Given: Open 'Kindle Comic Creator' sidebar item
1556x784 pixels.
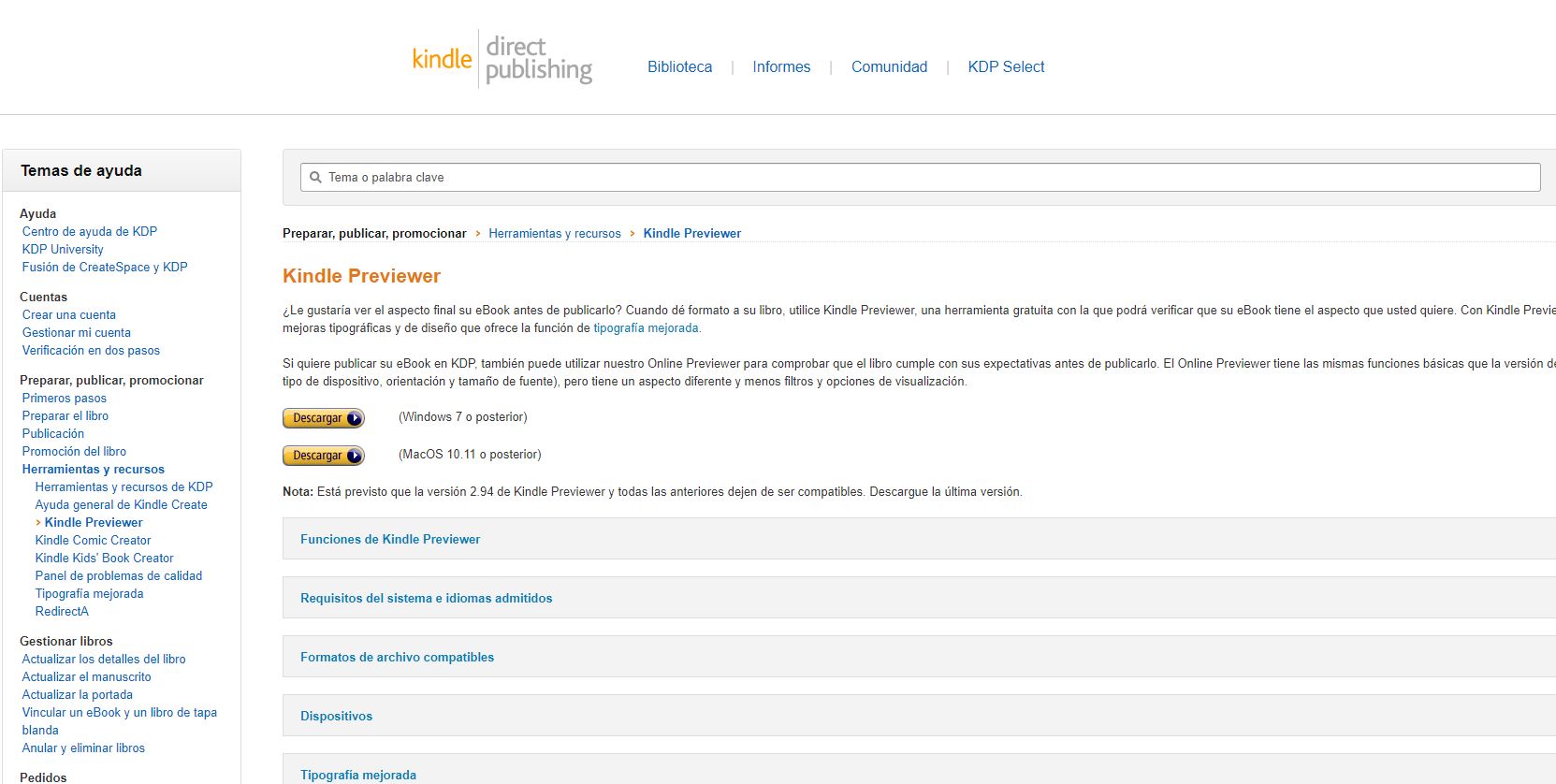Looking at the screenshot, I should click(x=93, y=540).
